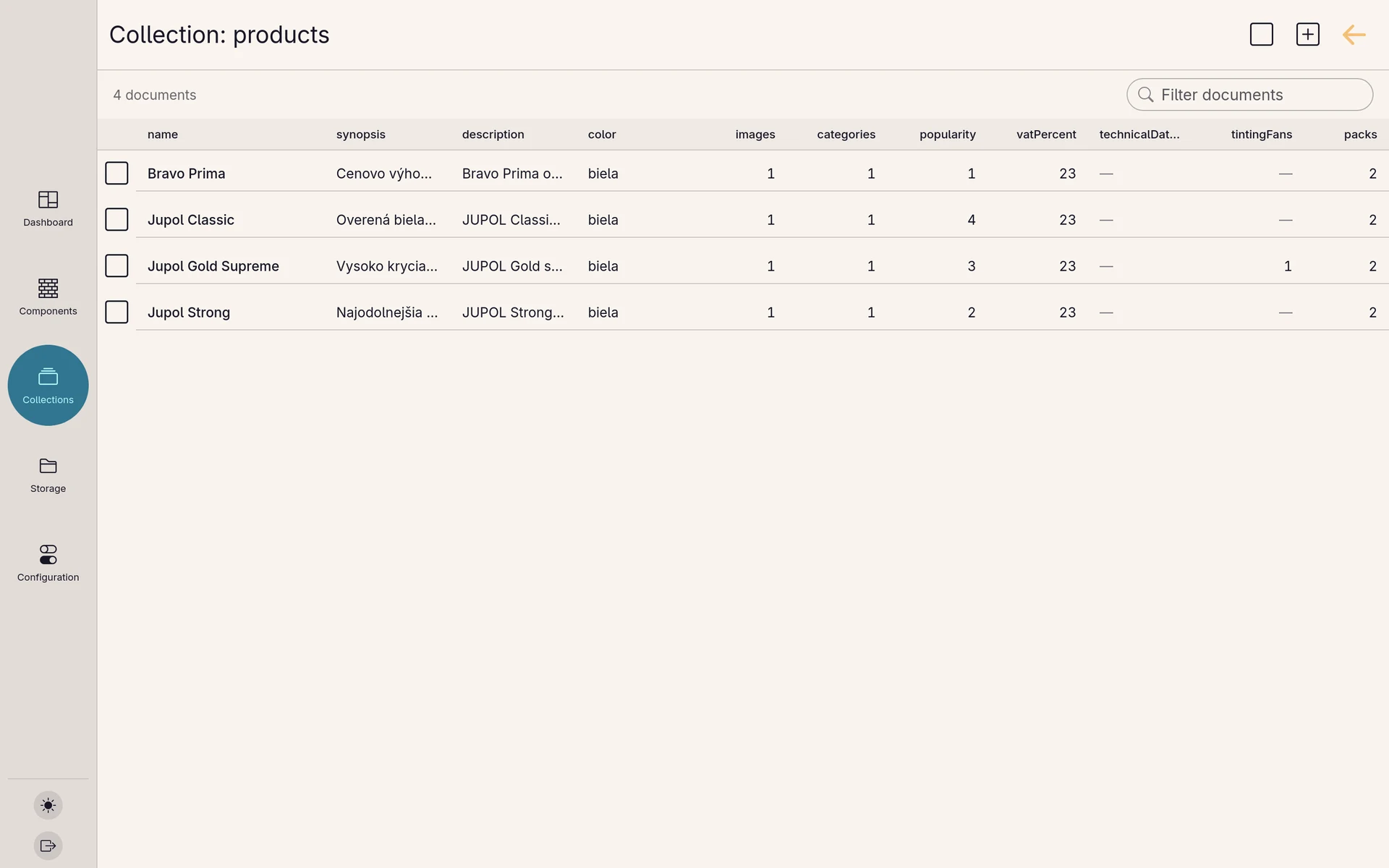Check the Jupol Classic row checkbox
The height and width of the screenshot is (868, 1389).
point(116,220)
